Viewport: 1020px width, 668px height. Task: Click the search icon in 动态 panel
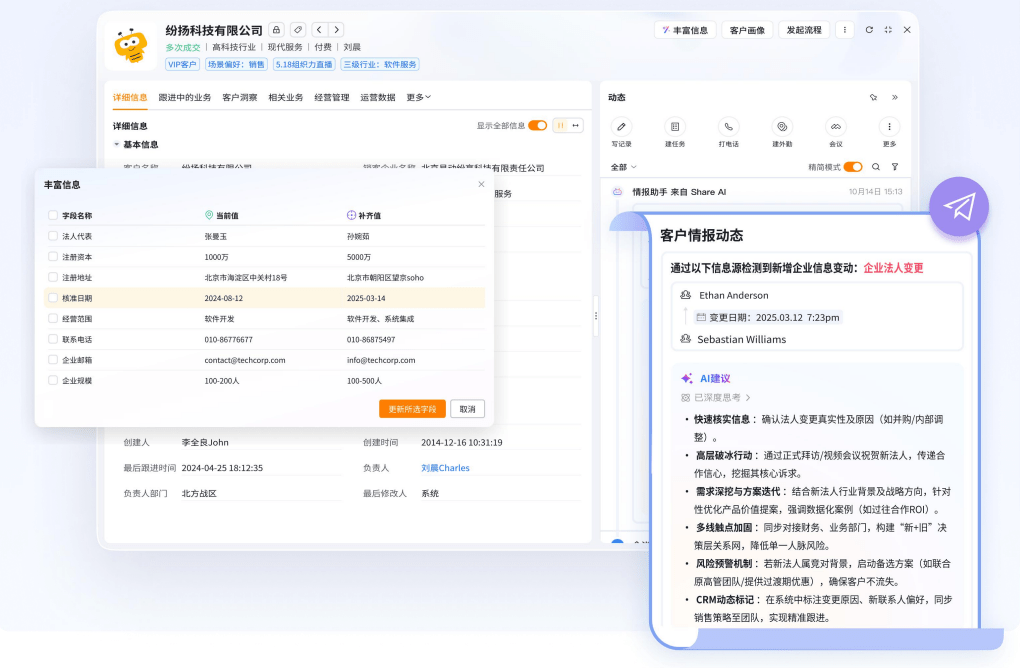click(x=876, y=167)
